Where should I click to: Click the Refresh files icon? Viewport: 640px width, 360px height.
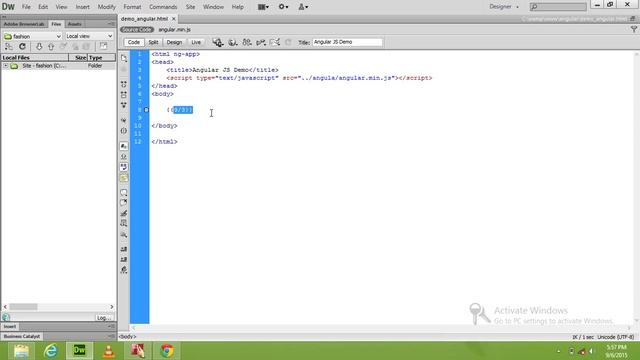[x=22, y=47]
